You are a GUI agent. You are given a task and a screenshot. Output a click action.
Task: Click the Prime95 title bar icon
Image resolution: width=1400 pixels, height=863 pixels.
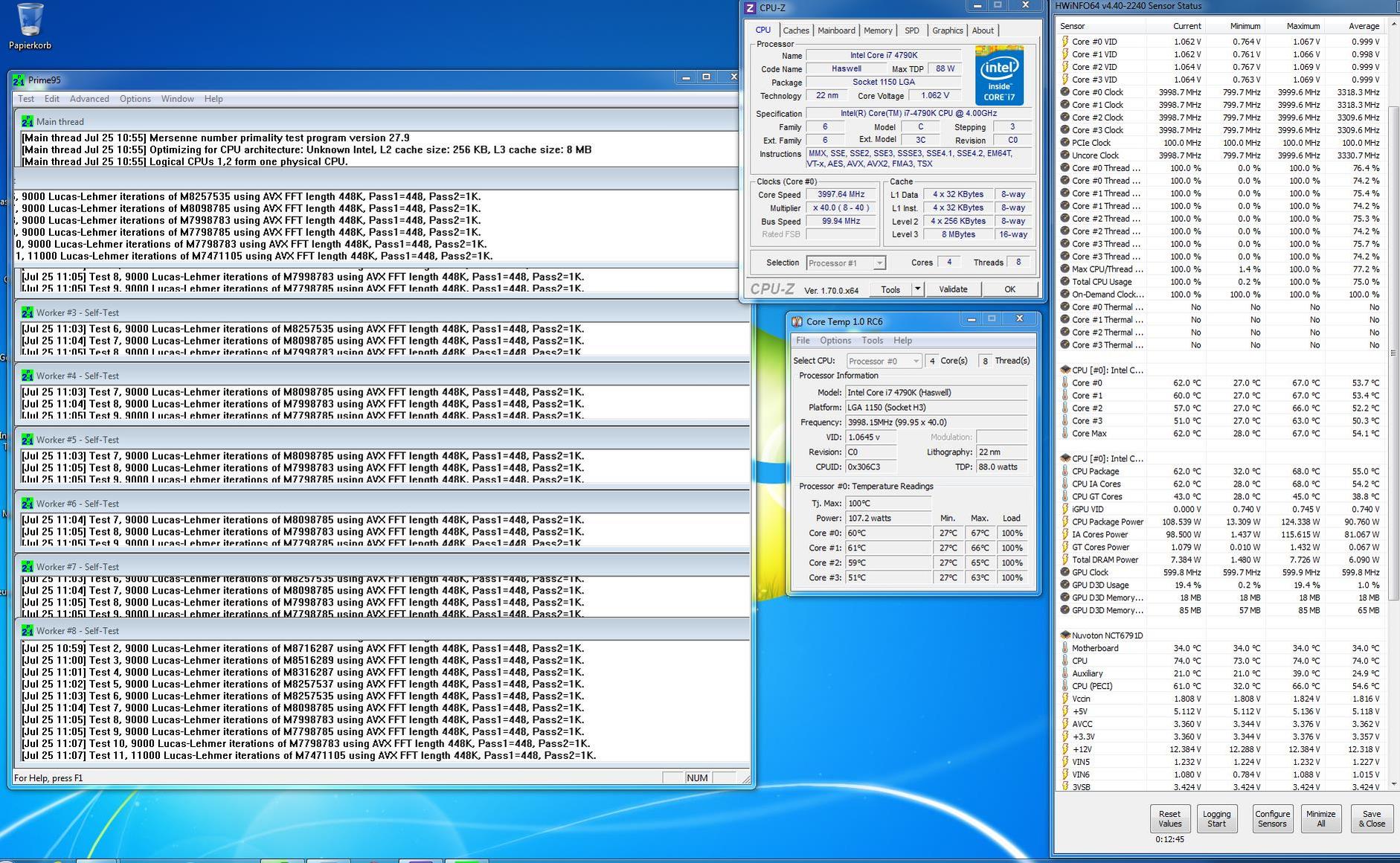[x=19, y=80]
